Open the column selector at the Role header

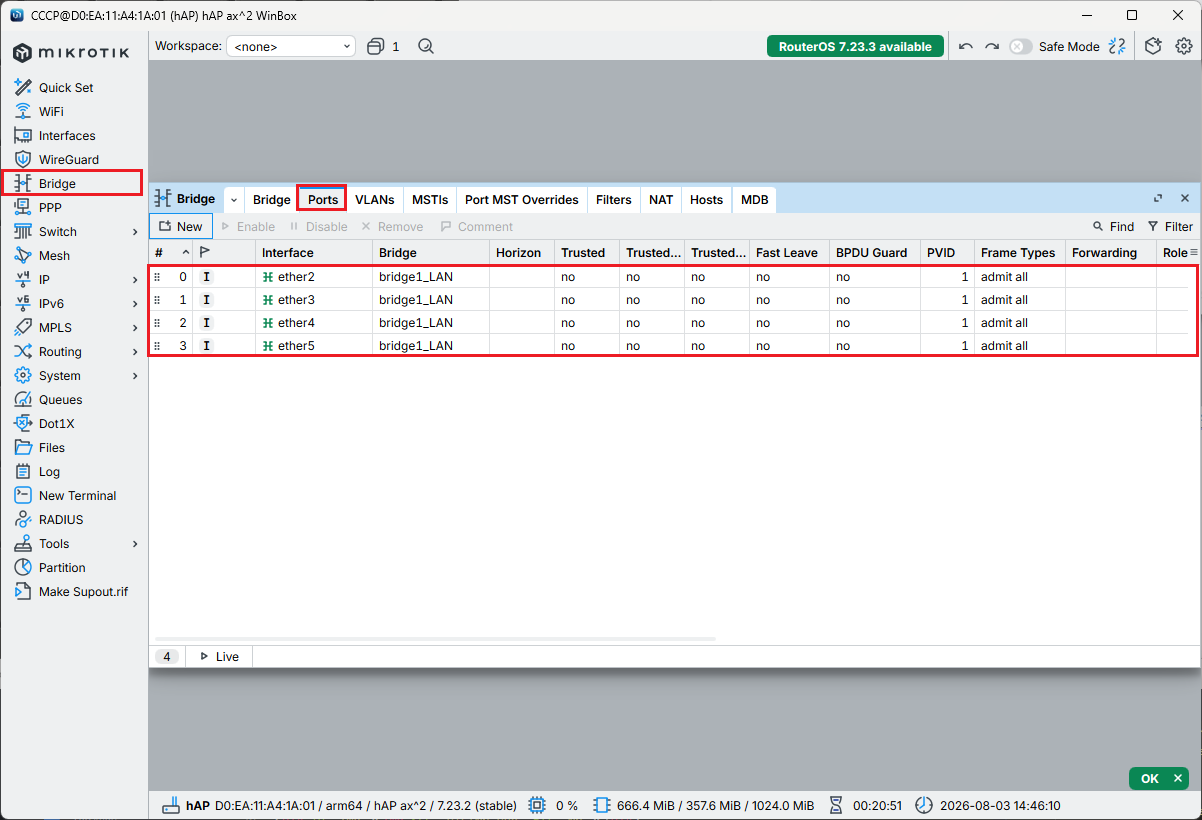coord(1193,253)
